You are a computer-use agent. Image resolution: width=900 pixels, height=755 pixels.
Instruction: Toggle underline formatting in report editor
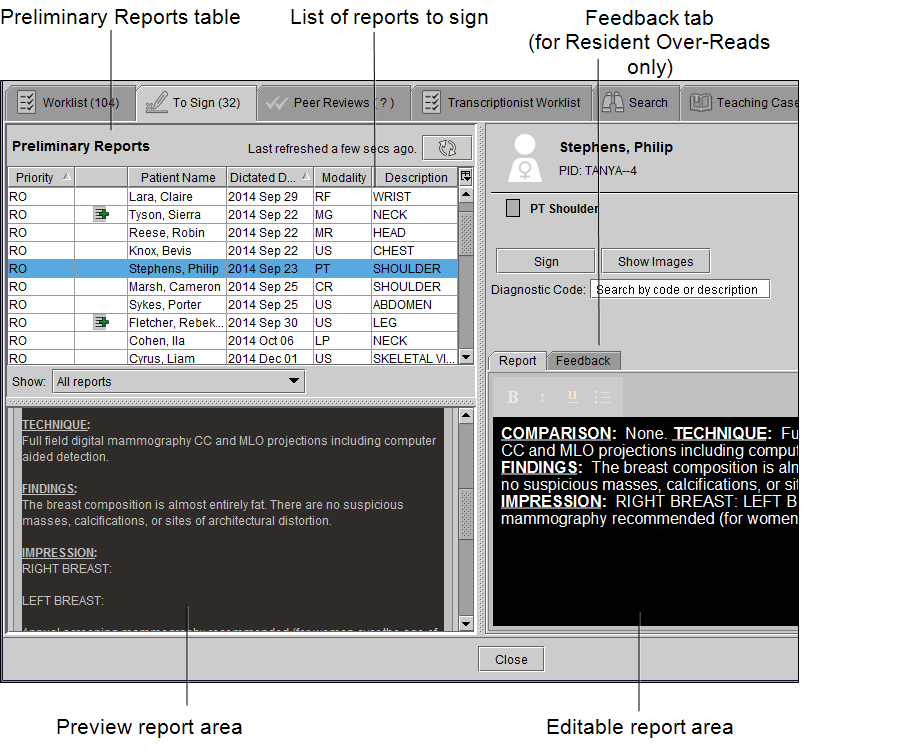click(572, 397)
